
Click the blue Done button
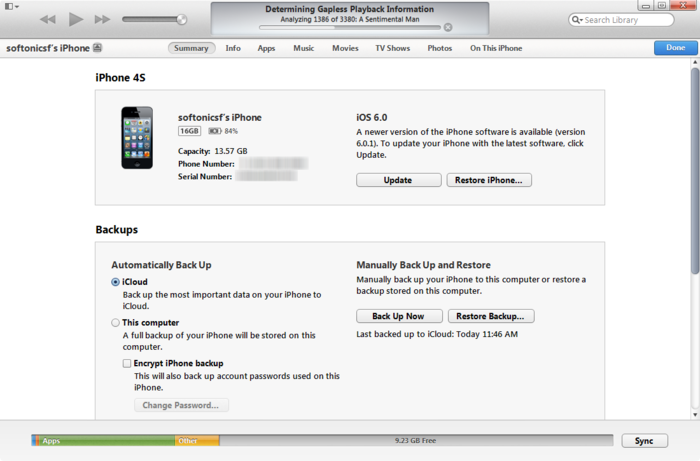[x=675, y=48]
